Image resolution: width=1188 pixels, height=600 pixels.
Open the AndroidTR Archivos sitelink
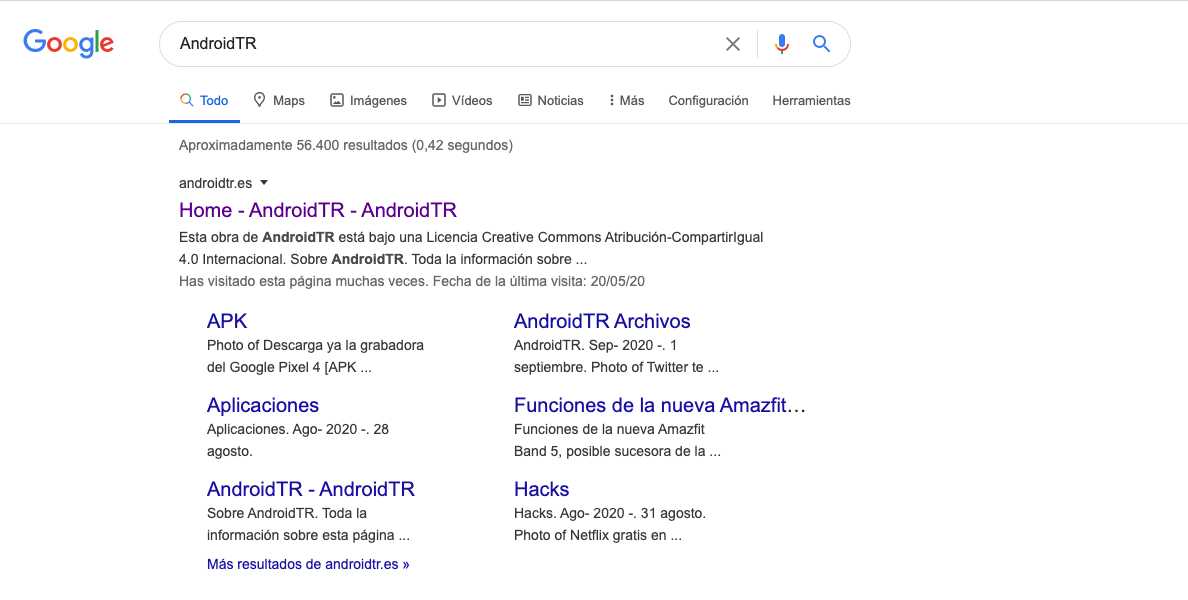602,321
